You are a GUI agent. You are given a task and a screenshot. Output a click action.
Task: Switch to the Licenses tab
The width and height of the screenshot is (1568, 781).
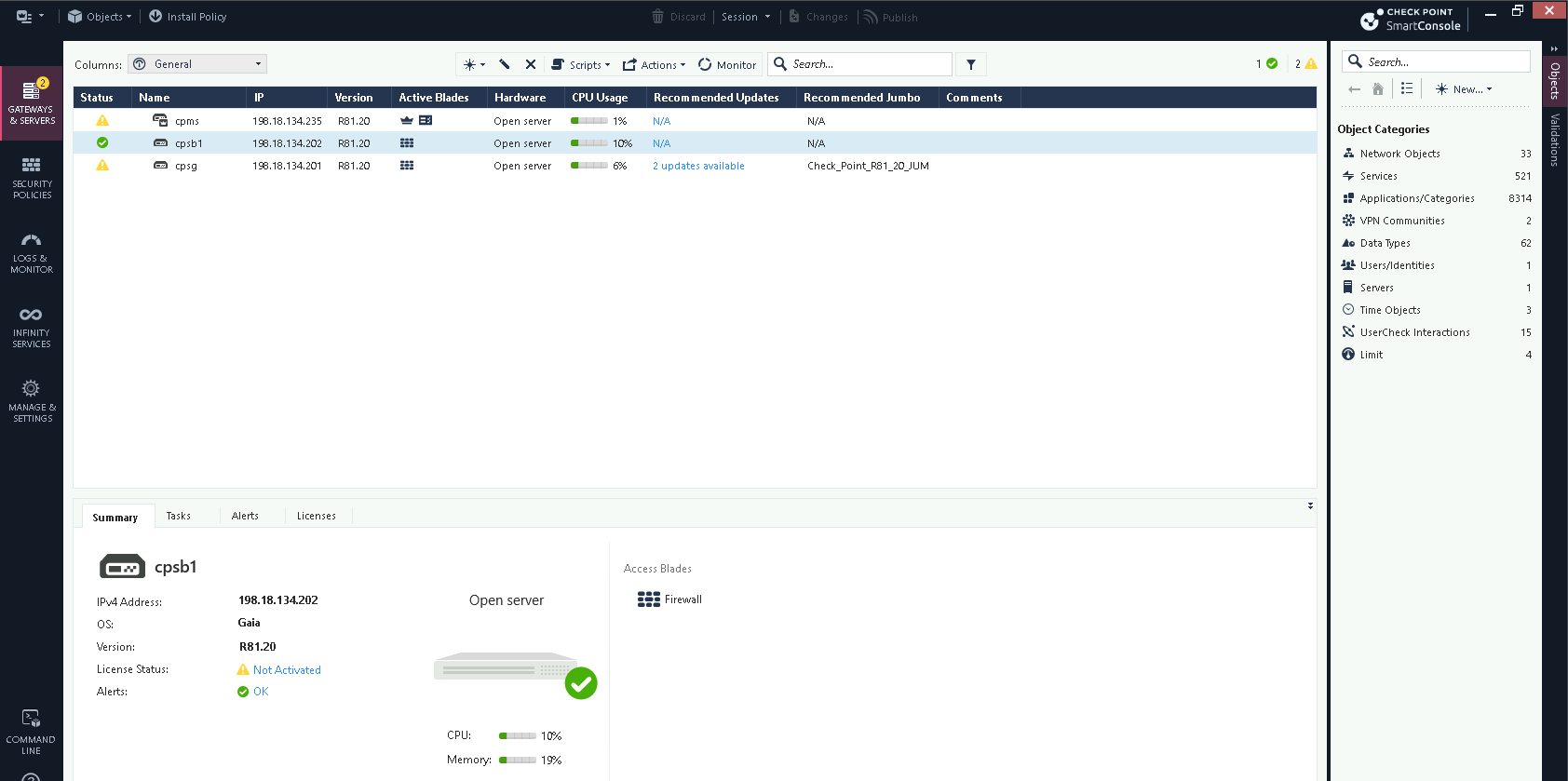tap(316, 516)
